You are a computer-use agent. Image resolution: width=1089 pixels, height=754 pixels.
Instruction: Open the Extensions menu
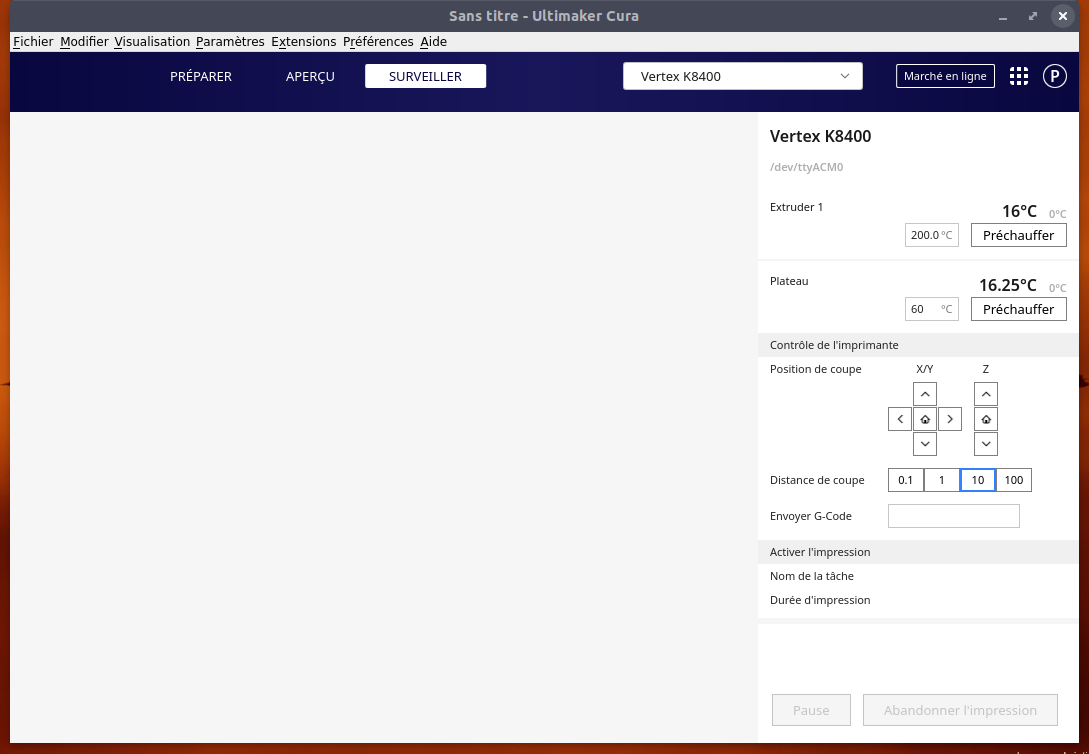[x=304, y=42]
